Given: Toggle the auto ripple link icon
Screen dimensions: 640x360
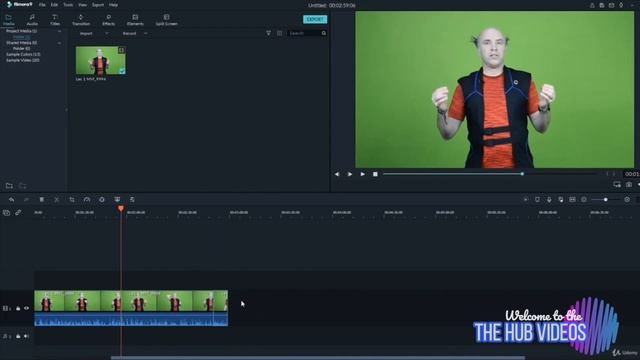Looking at the screenshot, I should click(18, 213).
